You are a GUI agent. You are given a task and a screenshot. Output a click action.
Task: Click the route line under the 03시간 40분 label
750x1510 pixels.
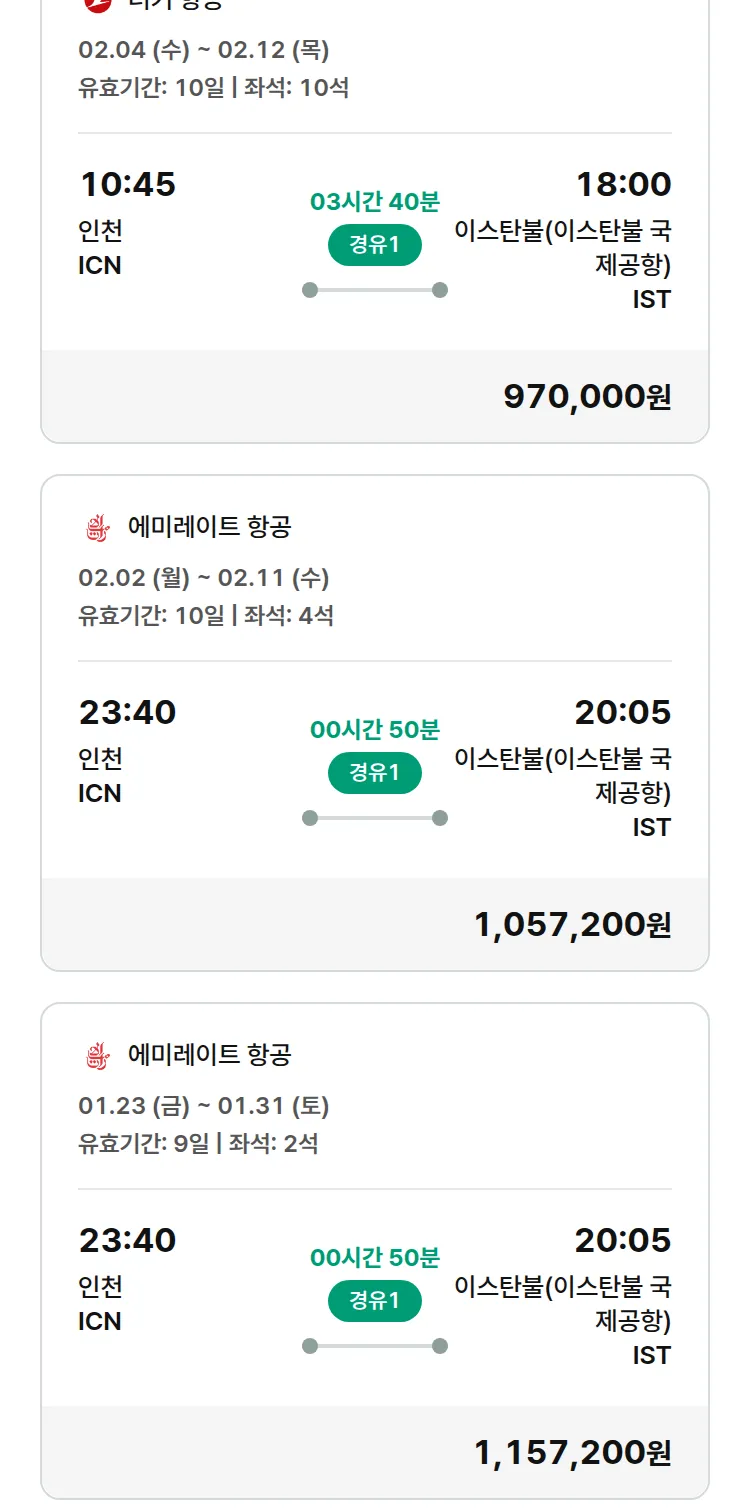click(x=375, y=290)
